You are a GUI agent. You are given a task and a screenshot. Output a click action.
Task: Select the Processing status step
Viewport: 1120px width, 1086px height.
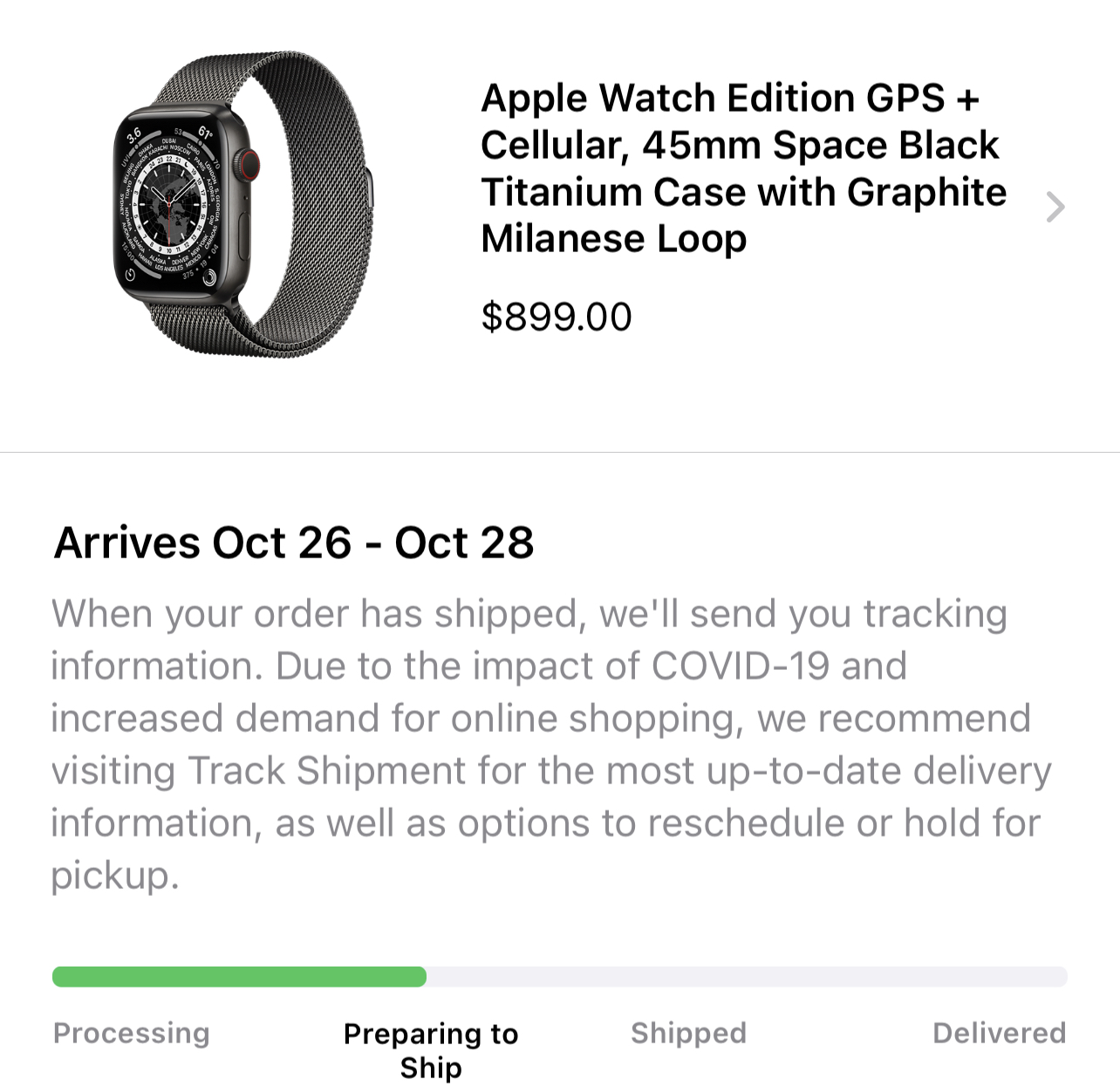(131, 1033)
